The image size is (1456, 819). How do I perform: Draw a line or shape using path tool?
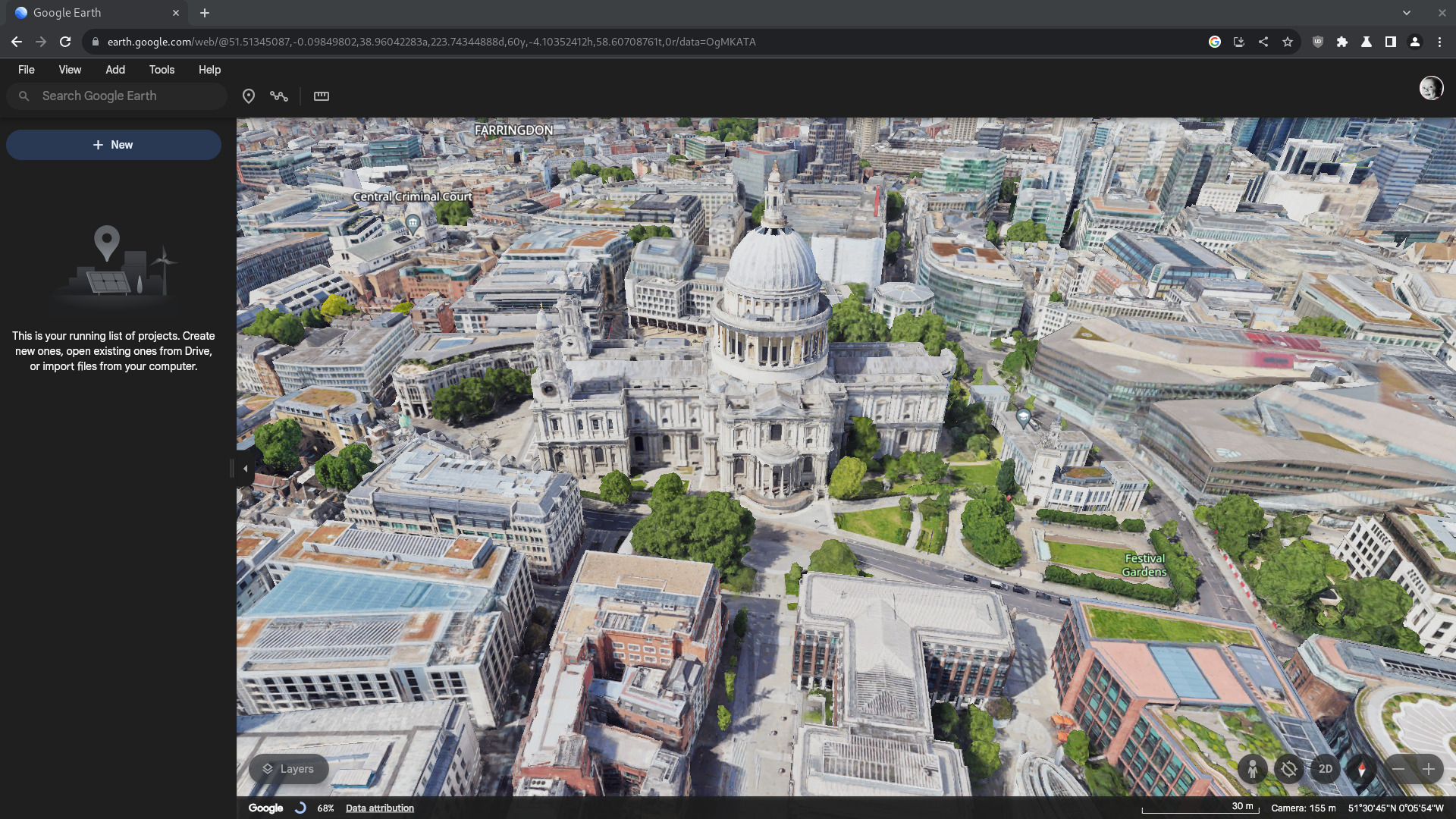[x=279, y=96]
